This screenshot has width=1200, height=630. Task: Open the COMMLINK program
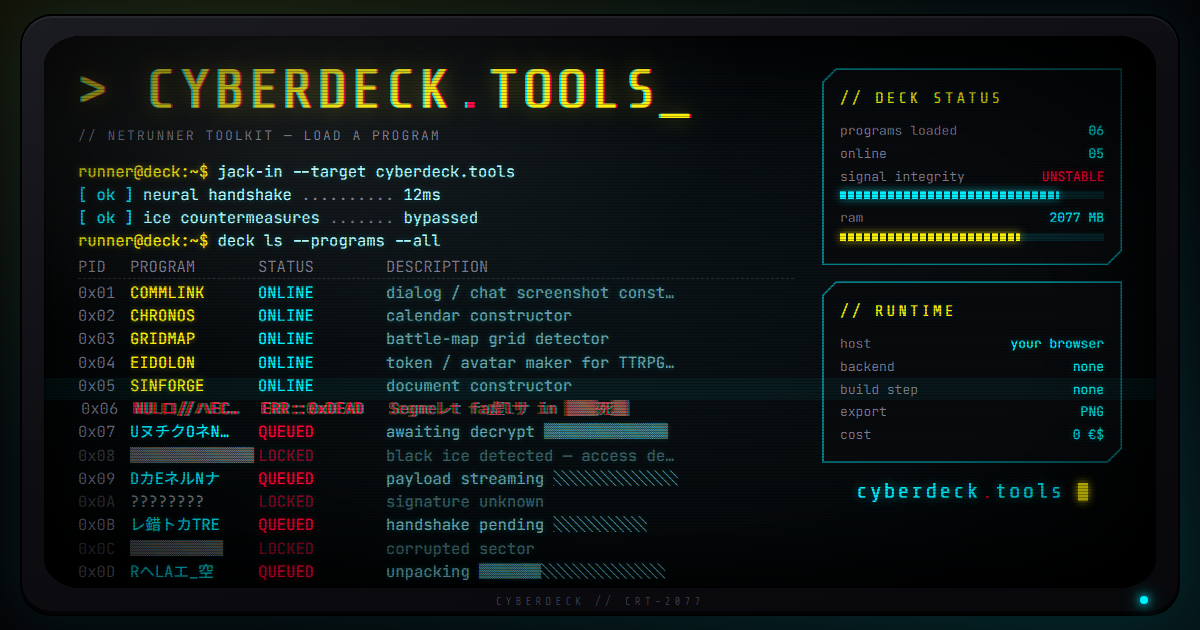167,293
